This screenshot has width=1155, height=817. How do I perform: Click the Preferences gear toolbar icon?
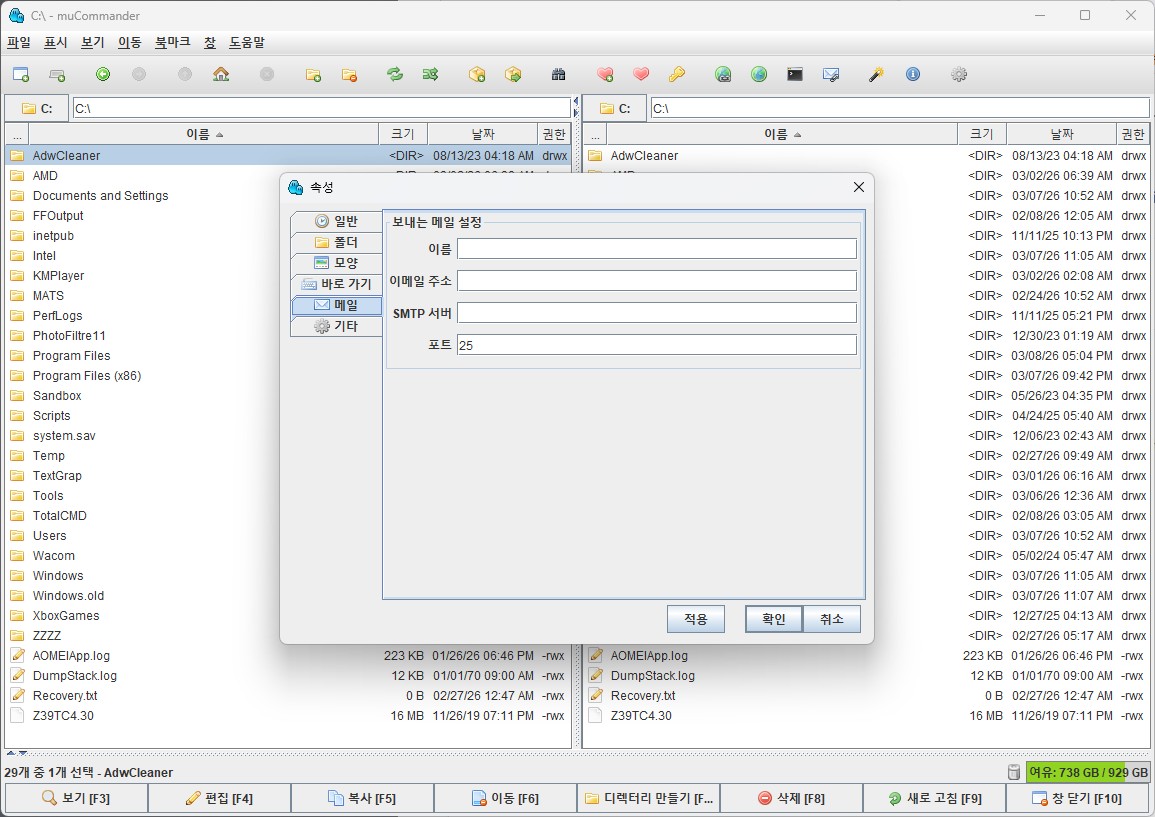[x=958, y=74]
